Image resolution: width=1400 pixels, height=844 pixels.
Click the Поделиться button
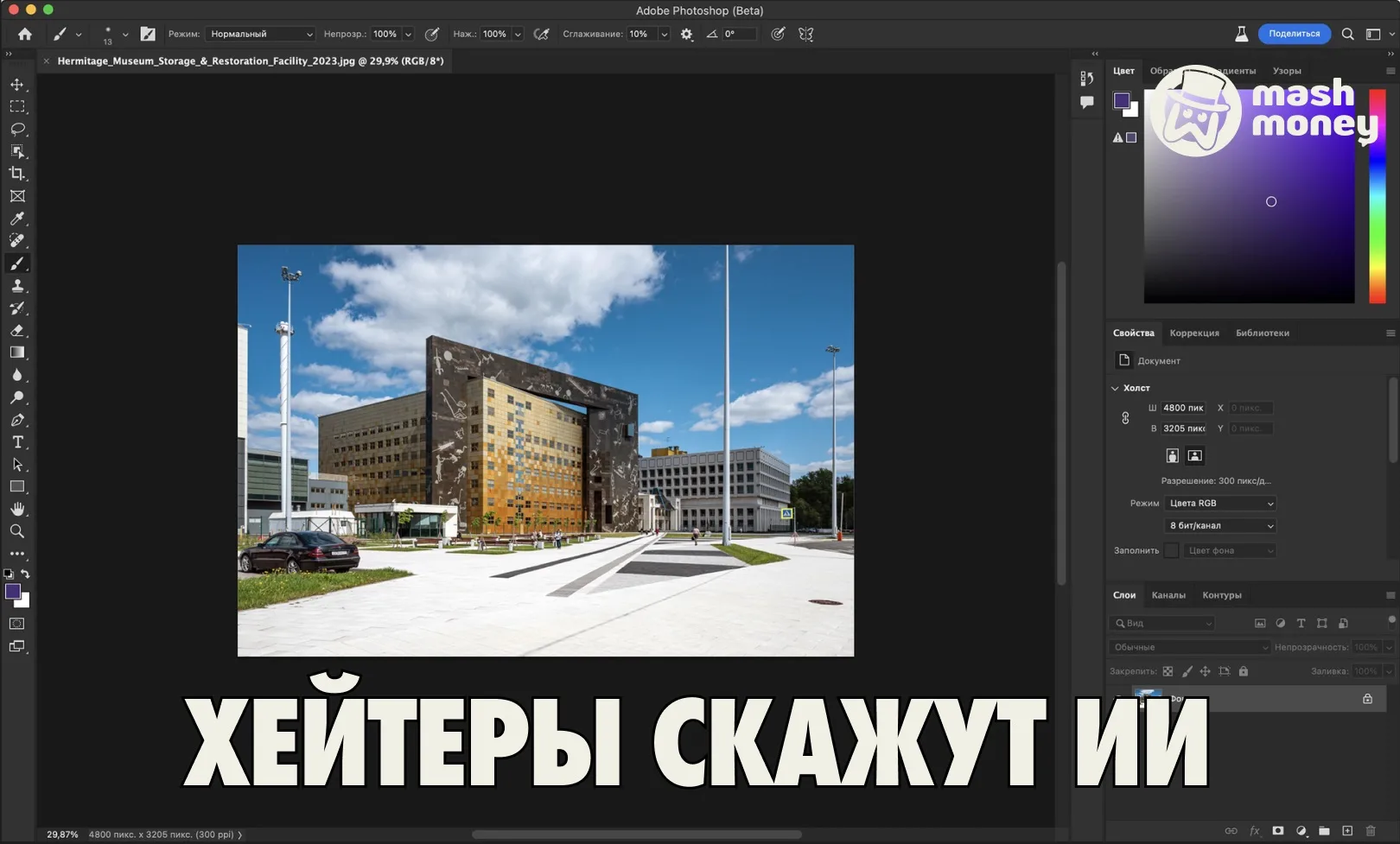[x=1294, y=34]
